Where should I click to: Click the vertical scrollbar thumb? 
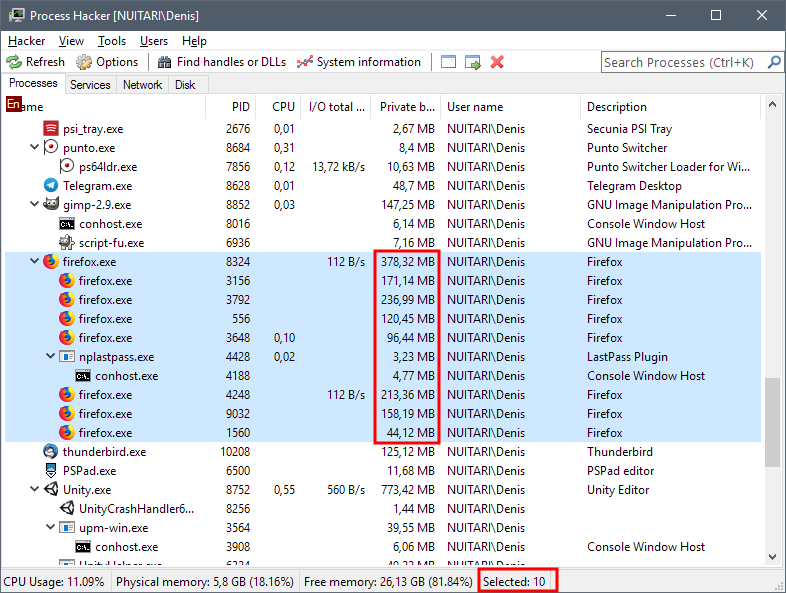coord(772,422)
